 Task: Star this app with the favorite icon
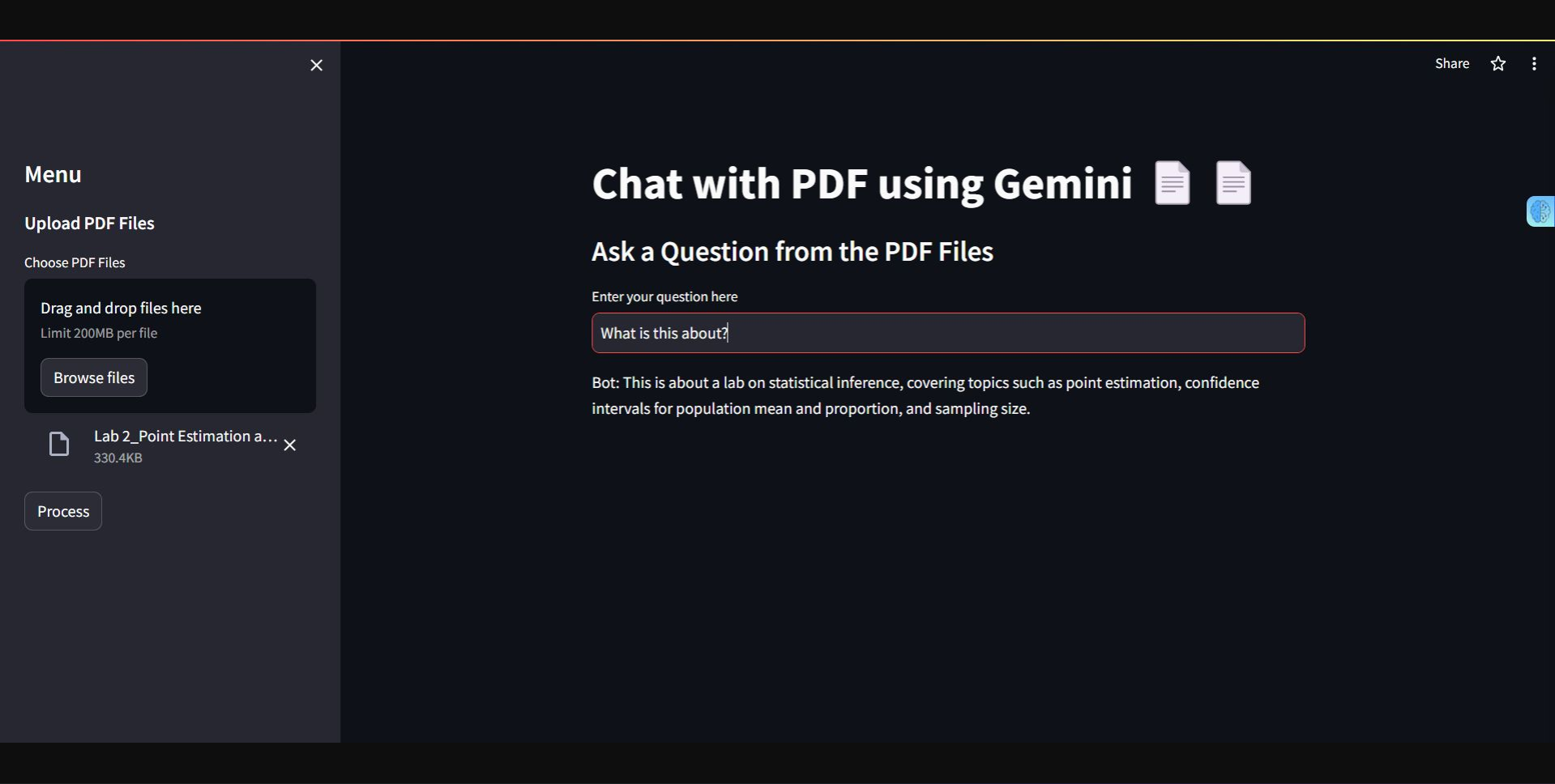click(x=1497, y=64)
